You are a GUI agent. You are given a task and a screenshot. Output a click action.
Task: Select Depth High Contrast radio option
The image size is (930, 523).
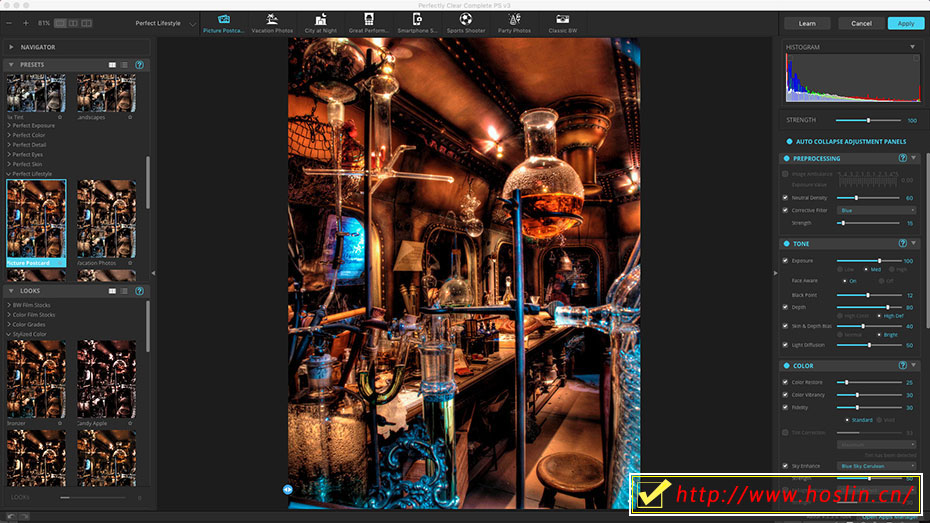tap(840, 316)
